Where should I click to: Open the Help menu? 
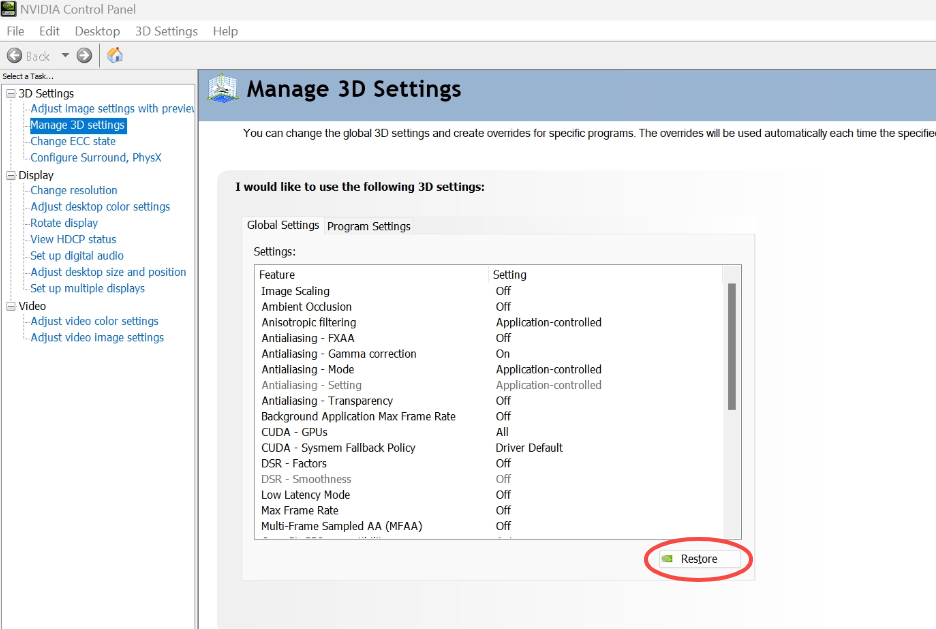[225, 31]
